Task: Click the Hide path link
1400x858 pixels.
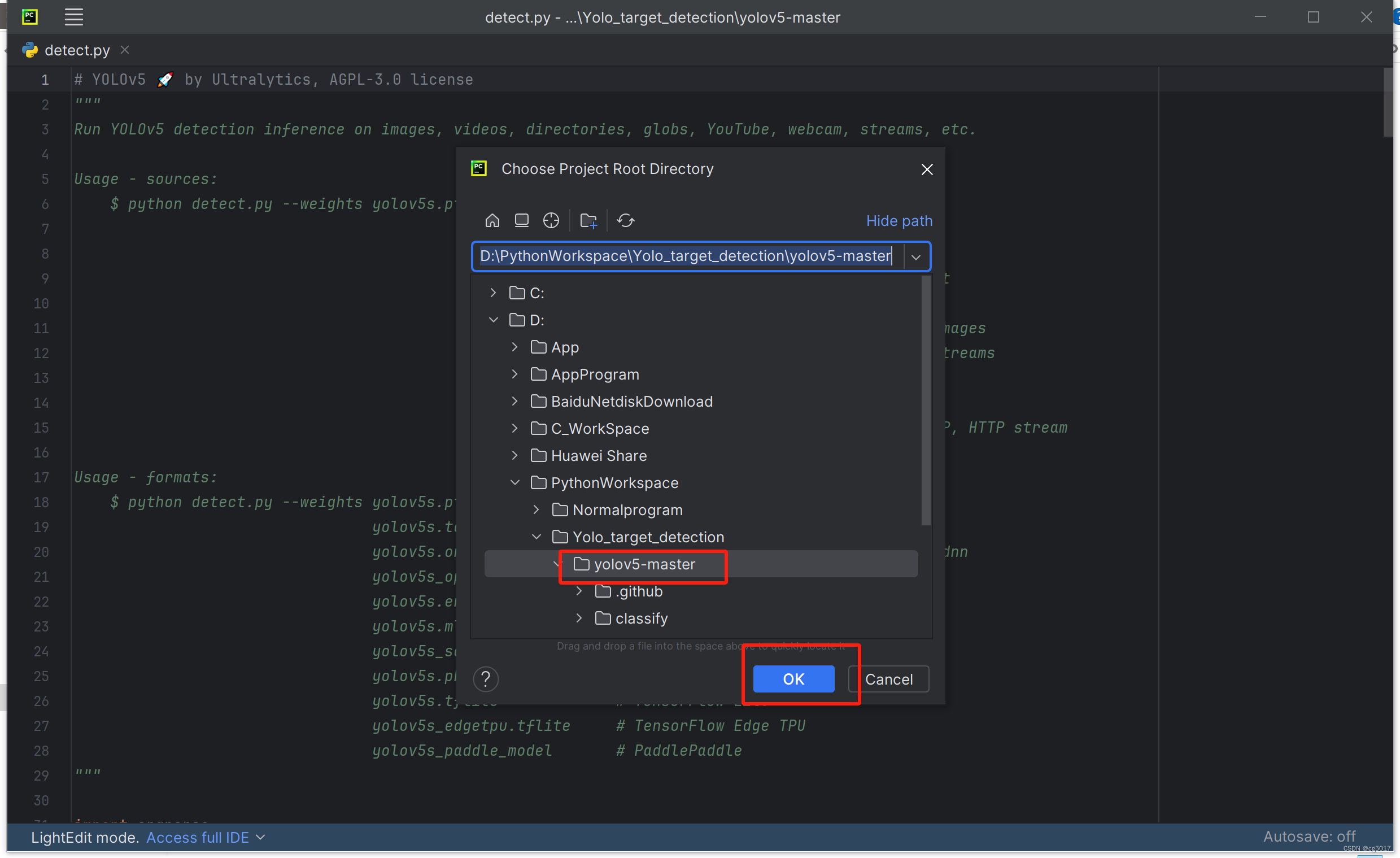Action: click(899, 220)
